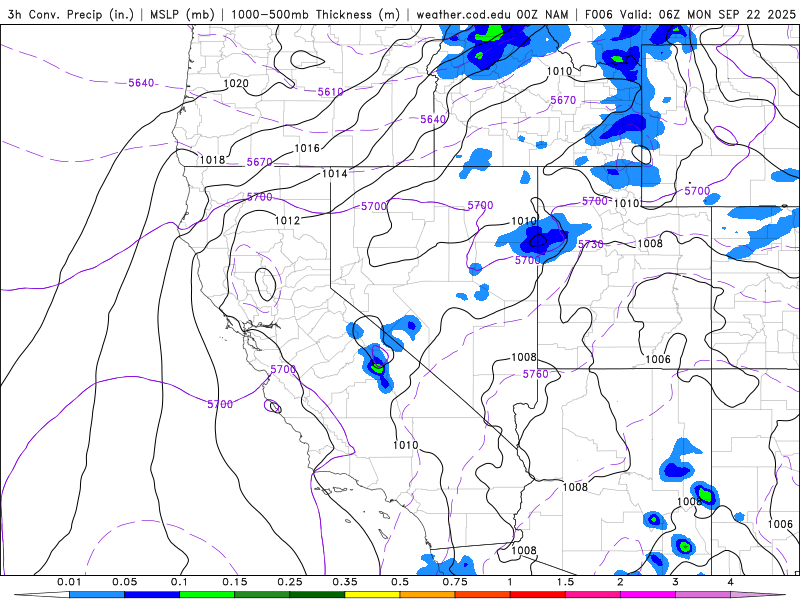Click the 1012 isobar label
The image size is (800, 600).
[x=287, y=220]
